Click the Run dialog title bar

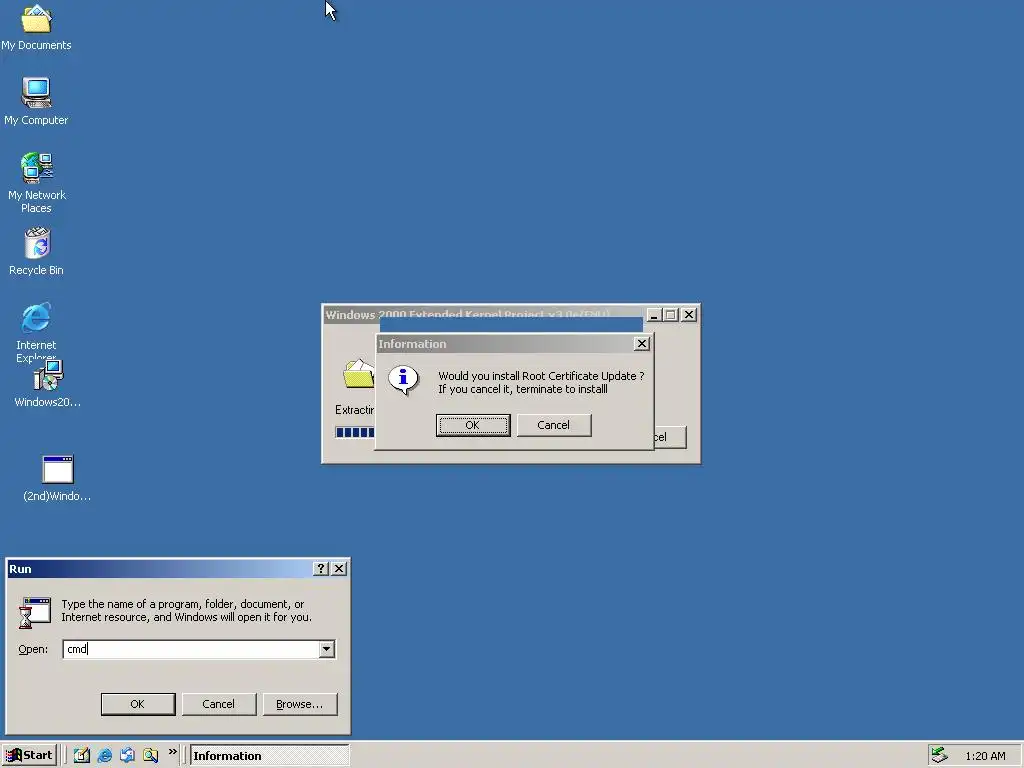[x=160, y=569]
